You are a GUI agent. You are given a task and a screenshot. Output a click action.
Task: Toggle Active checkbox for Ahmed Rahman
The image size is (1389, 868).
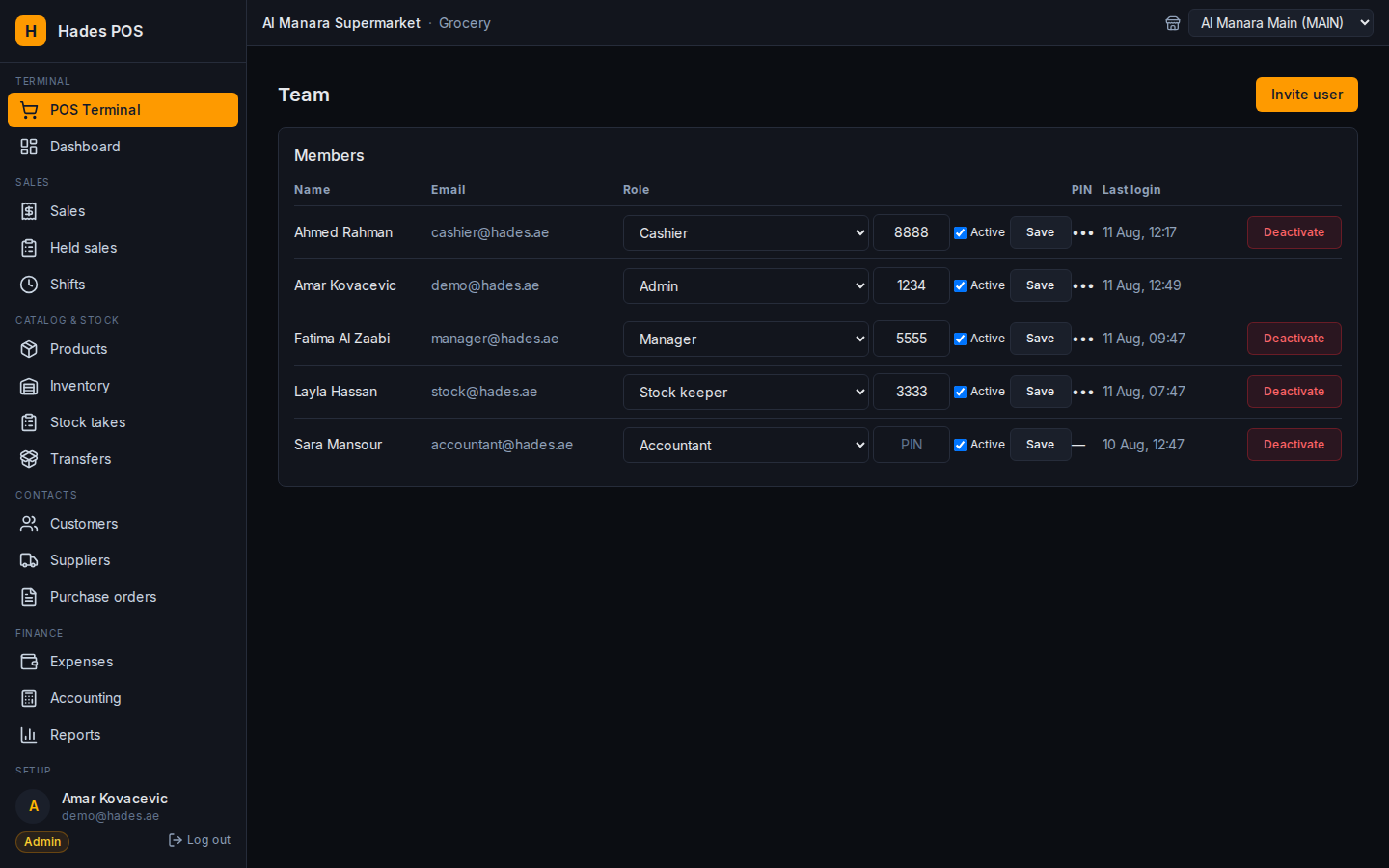point(960,232)
